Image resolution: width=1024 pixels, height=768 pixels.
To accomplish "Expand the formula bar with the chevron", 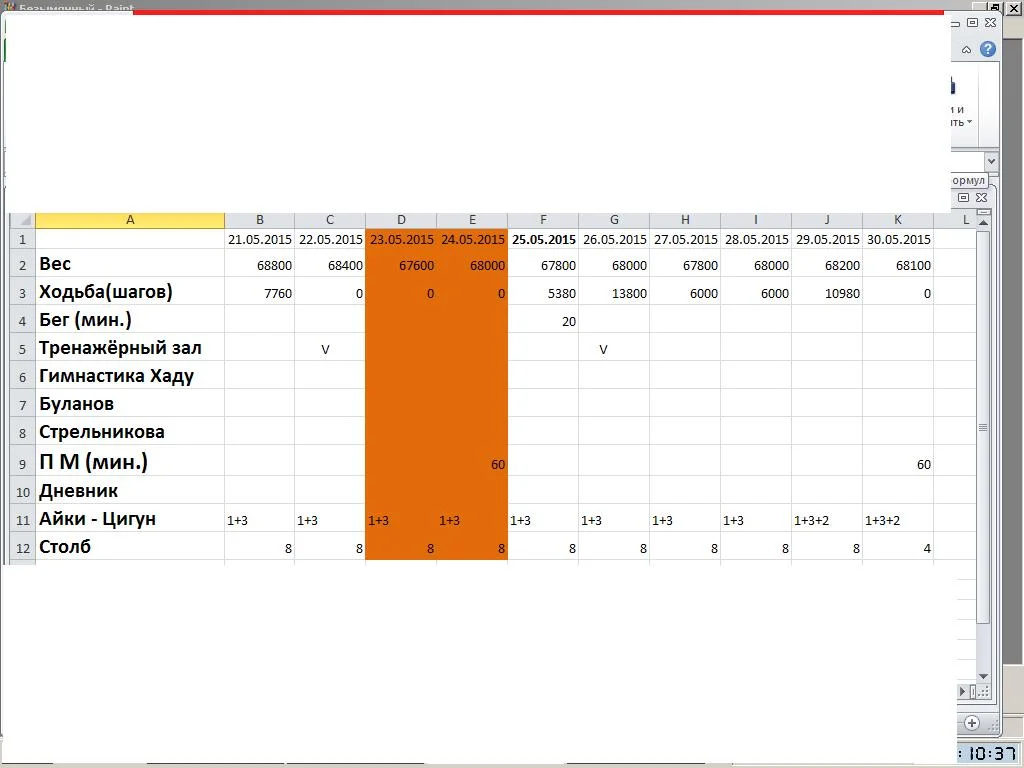I will (991, 161).
